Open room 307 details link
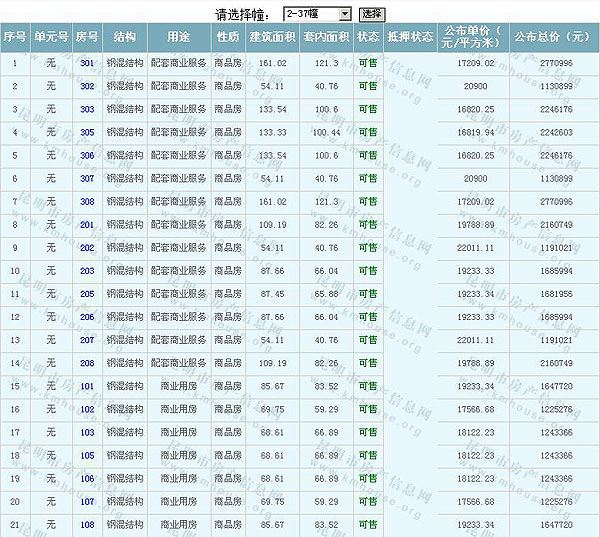This screenshot has height=537, width=600. point(87,178)
